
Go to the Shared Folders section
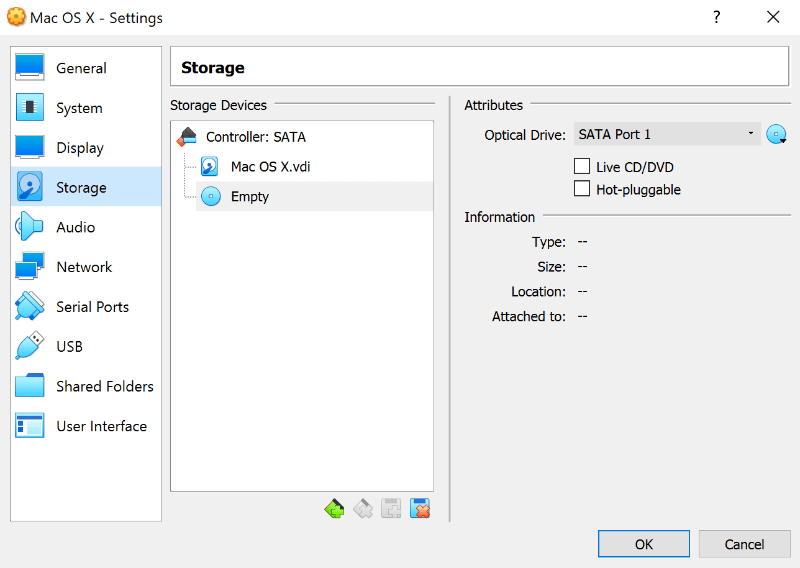click(x=104, y=386)
